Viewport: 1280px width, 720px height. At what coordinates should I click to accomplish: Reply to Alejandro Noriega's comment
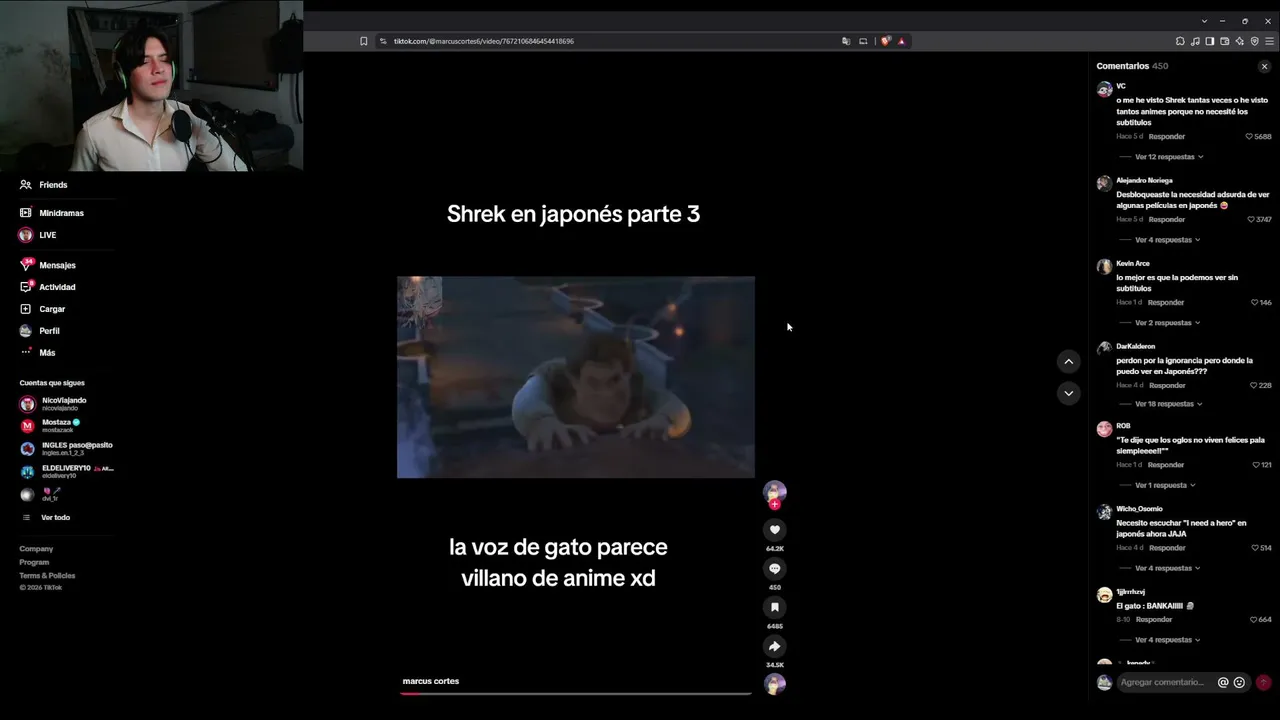pos(1167,219)
